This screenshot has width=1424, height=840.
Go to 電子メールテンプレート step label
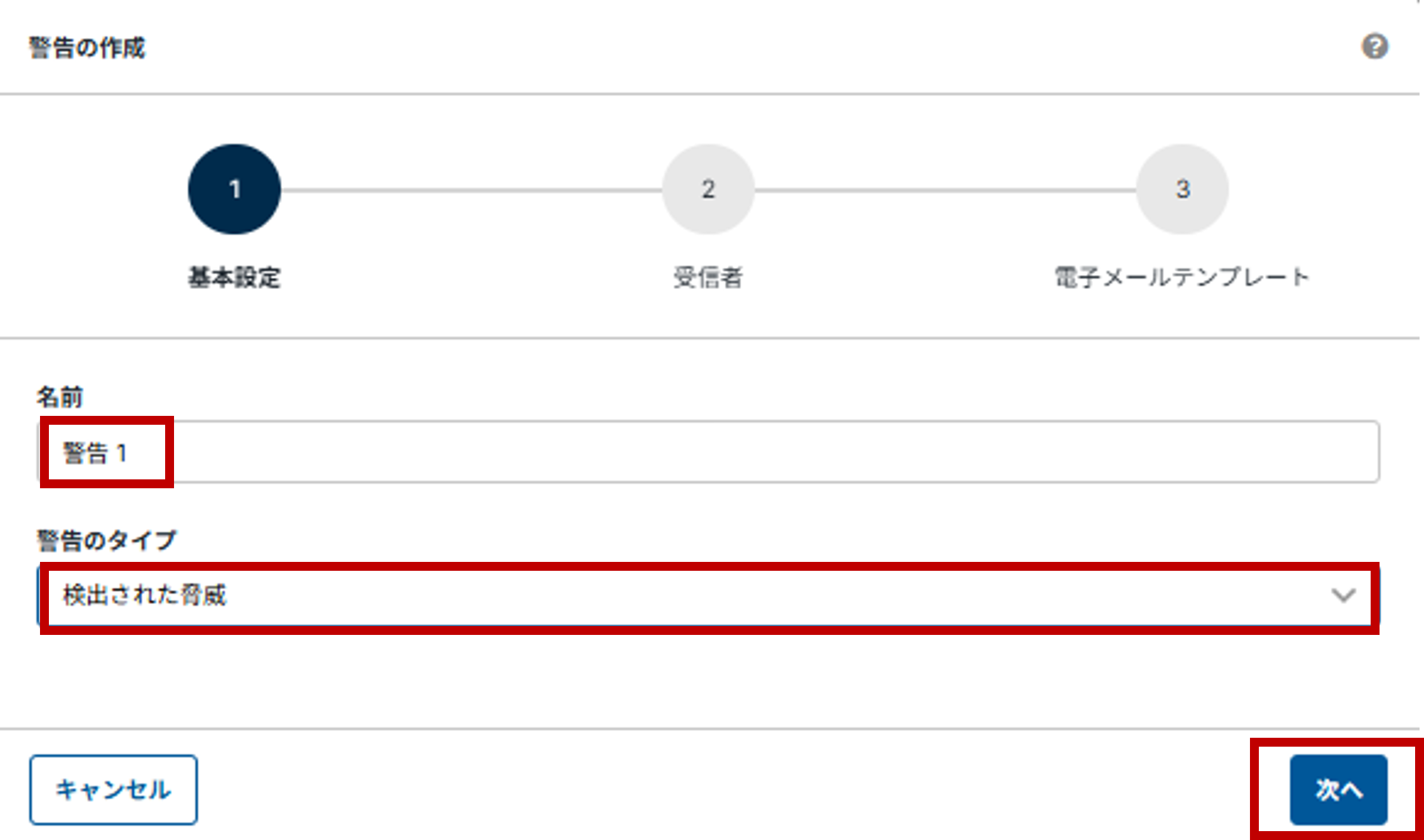pyautogui.click(x=1182, y=277)
